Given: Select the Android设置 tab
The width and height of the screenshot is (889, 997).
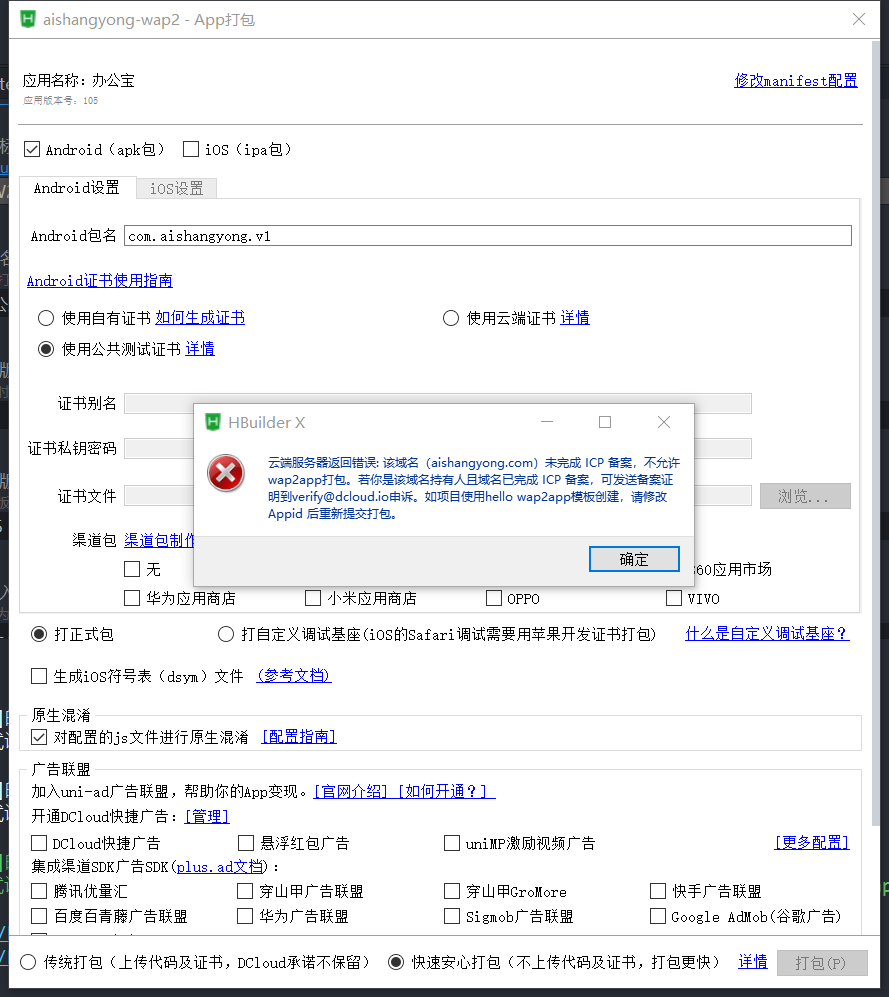Looking at the screenshot, I should [76, 188].
